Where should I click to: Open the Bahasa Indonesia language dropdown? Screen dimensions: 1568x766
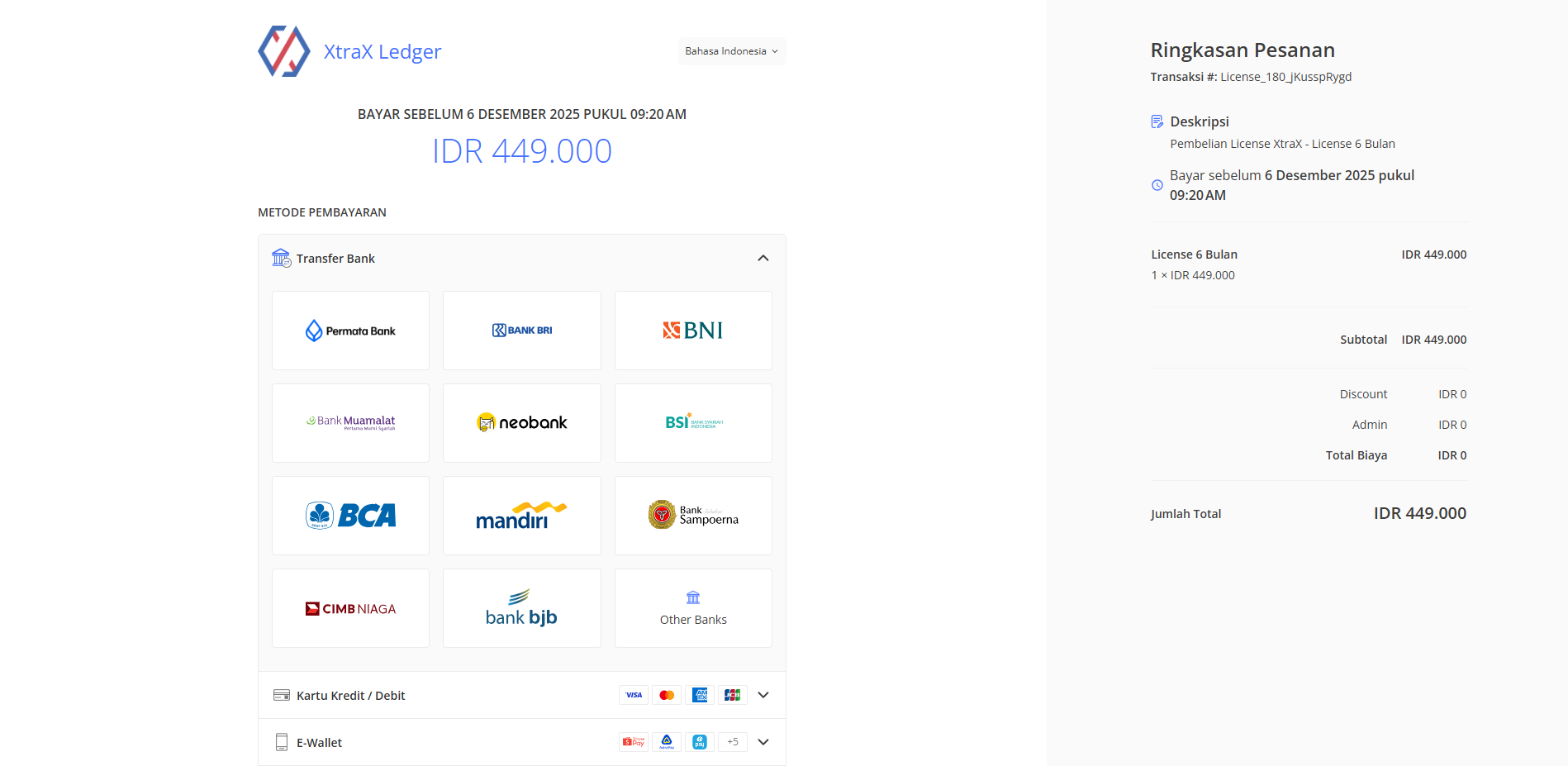[x=731, y=51]
